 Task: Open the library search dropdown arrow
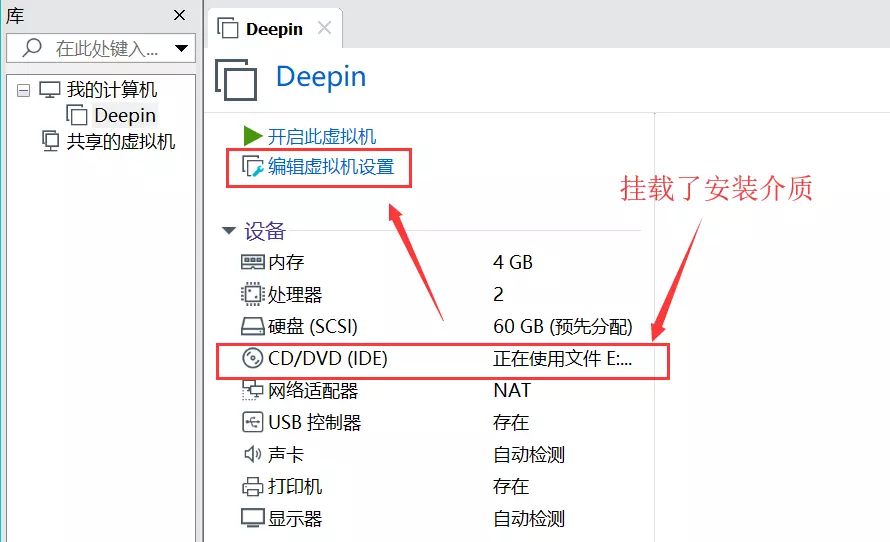(x=182, y=48)
